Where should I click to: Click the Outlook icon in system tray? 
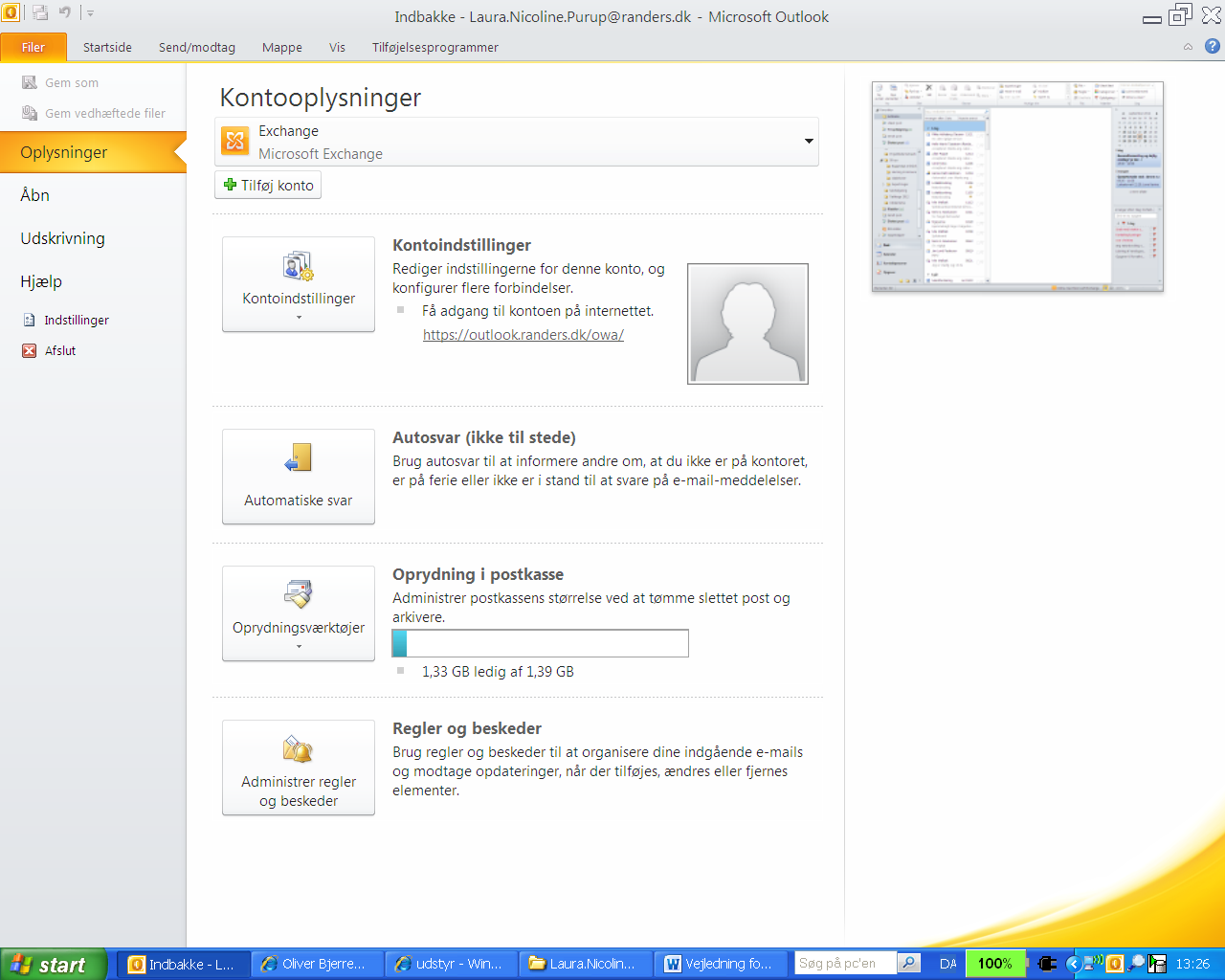tap(1115, 964)
